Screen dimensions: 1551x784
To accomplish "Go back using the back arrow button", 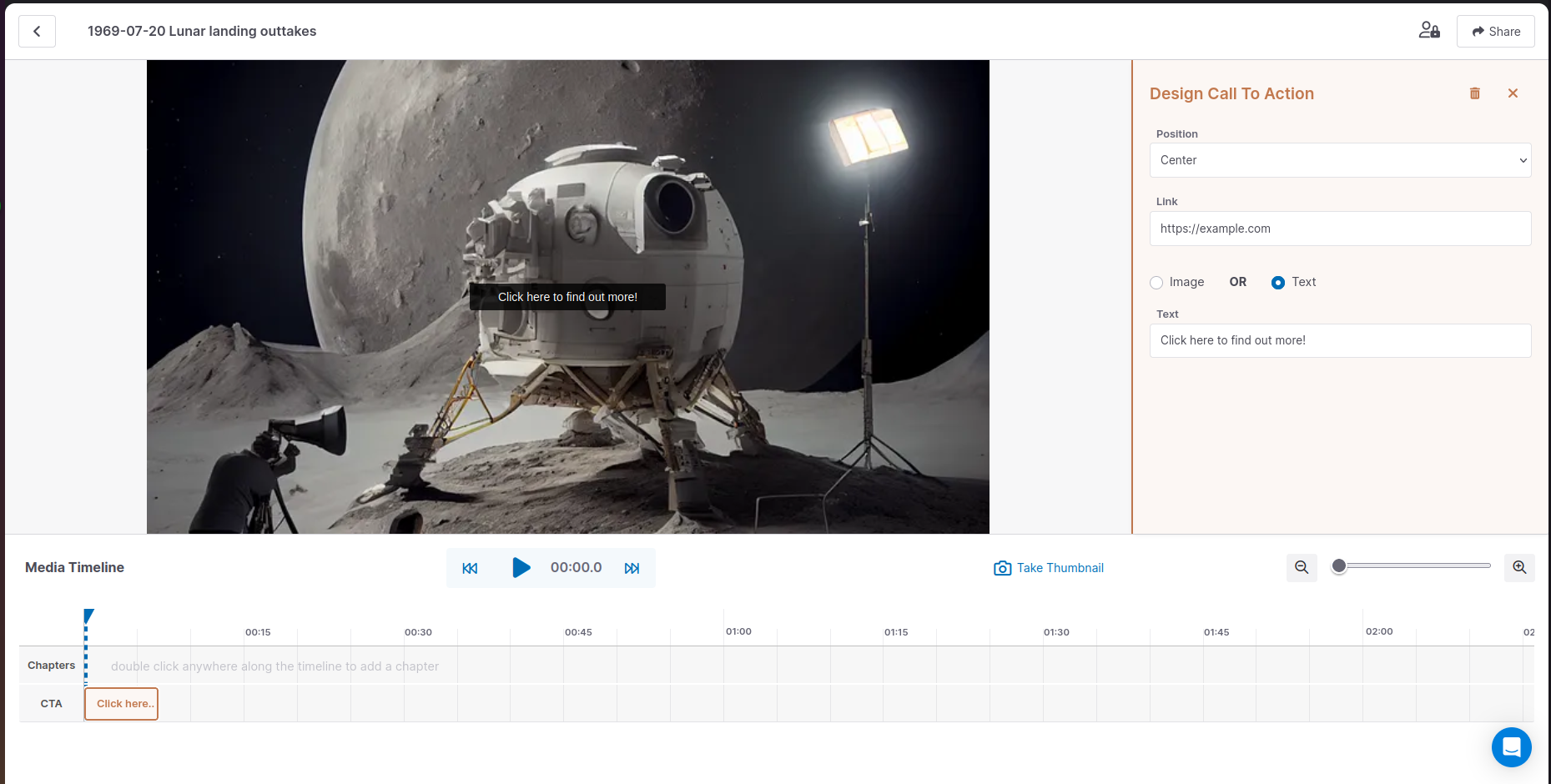I will (x=37, y=32).
